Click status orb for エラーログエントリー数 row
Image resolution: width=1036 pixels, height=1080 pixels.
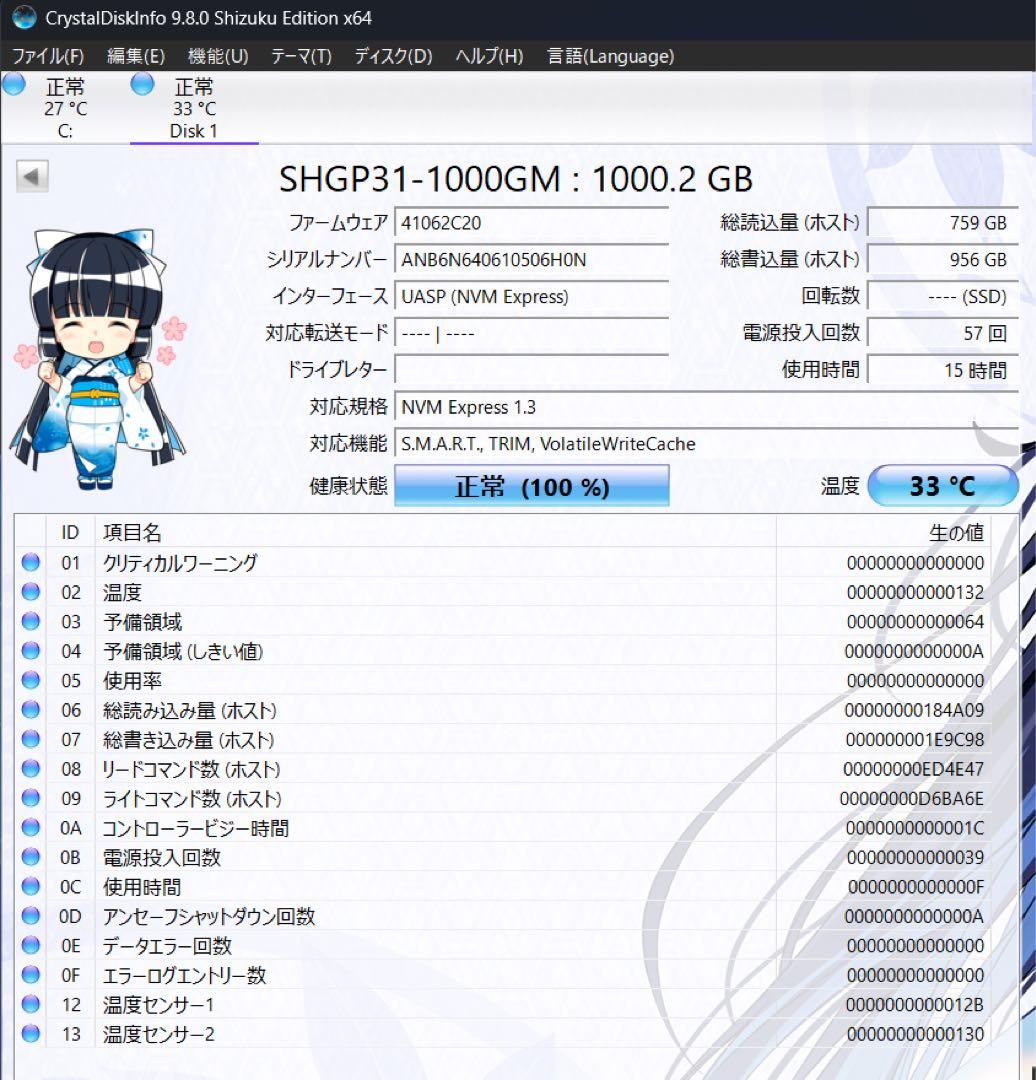pos(30,975)
